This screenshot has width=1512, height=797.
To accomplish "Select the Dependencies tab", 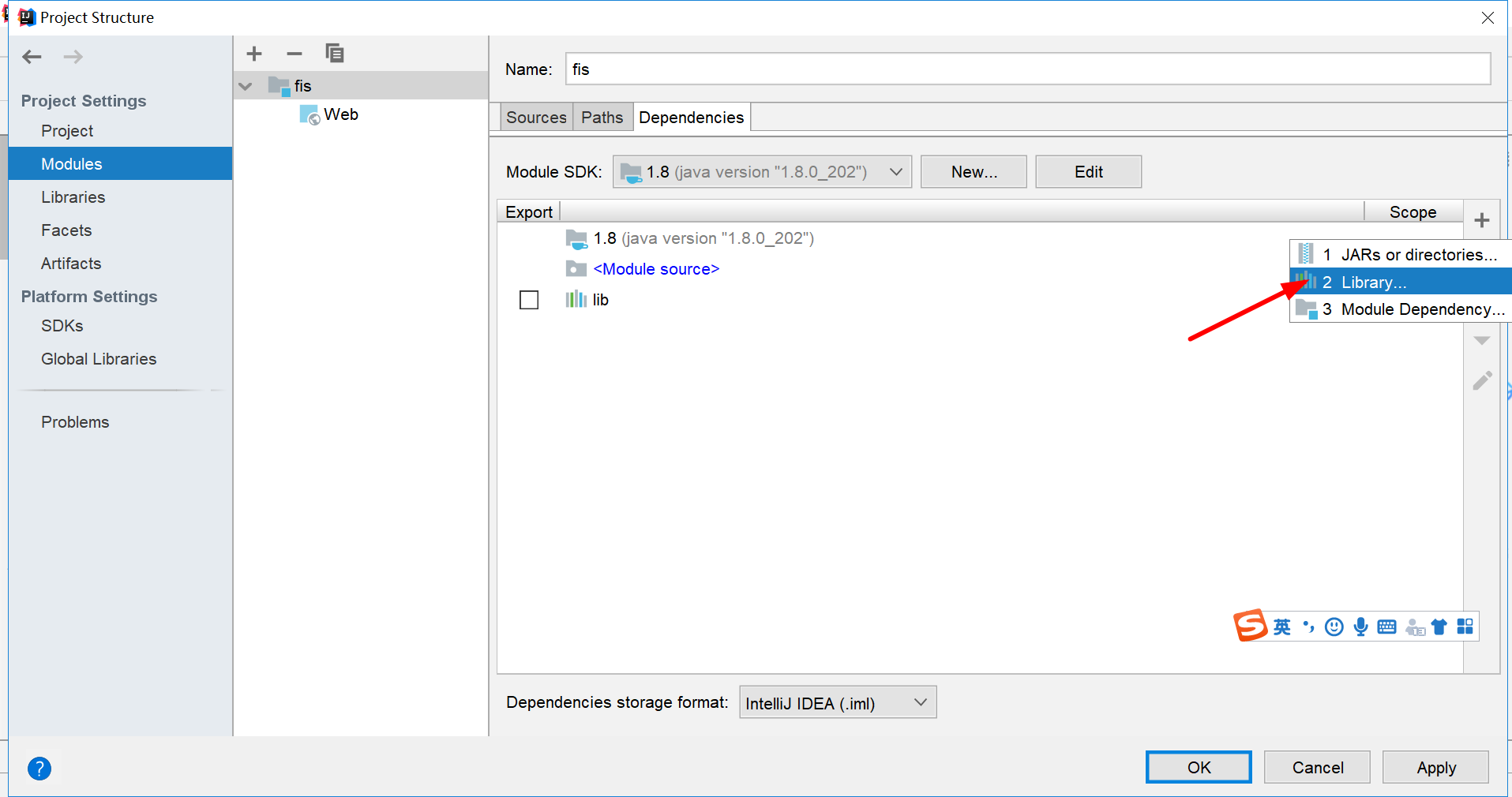I will coord(692,118).
